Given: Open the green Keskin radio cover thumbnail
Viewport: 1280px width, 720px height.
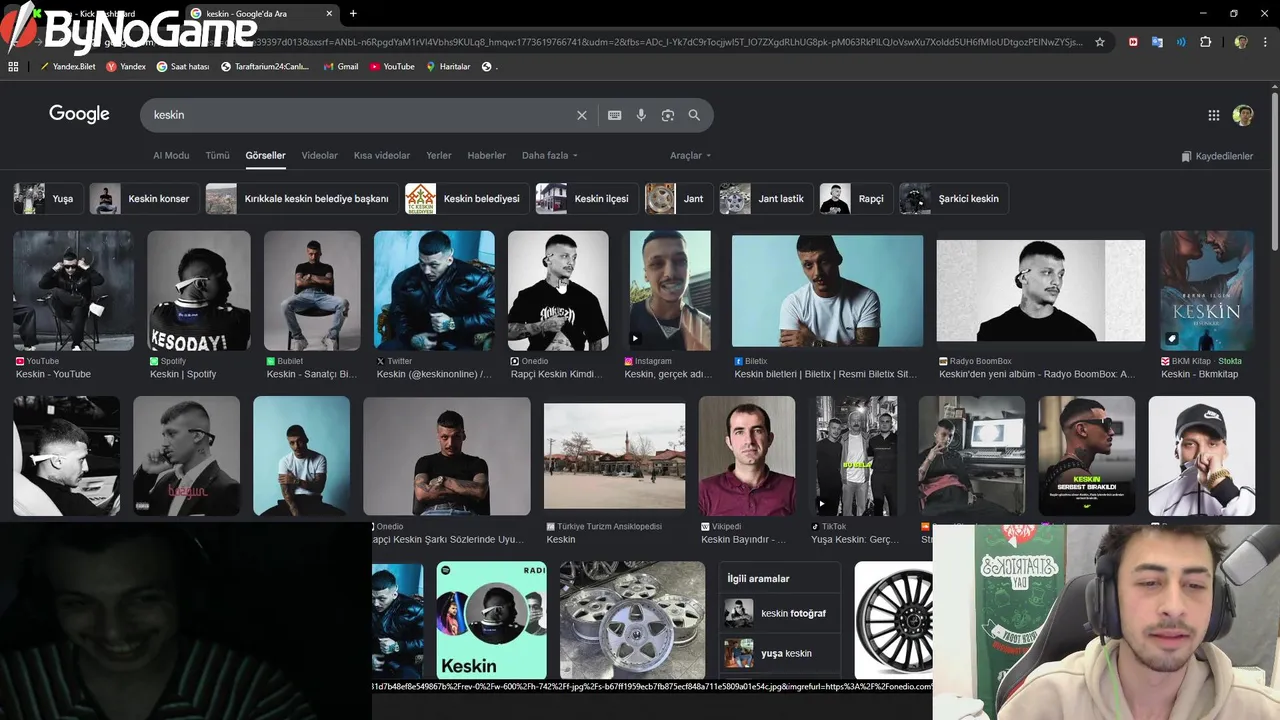Looking at the screenshot, I should click(492, 620).
